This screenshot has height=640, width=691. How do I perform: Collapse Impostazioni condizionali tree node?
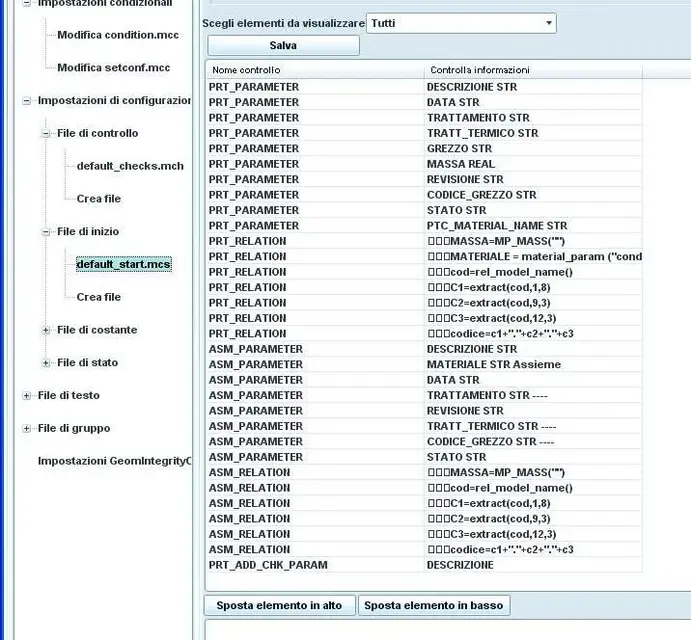[x=26, y=3]
